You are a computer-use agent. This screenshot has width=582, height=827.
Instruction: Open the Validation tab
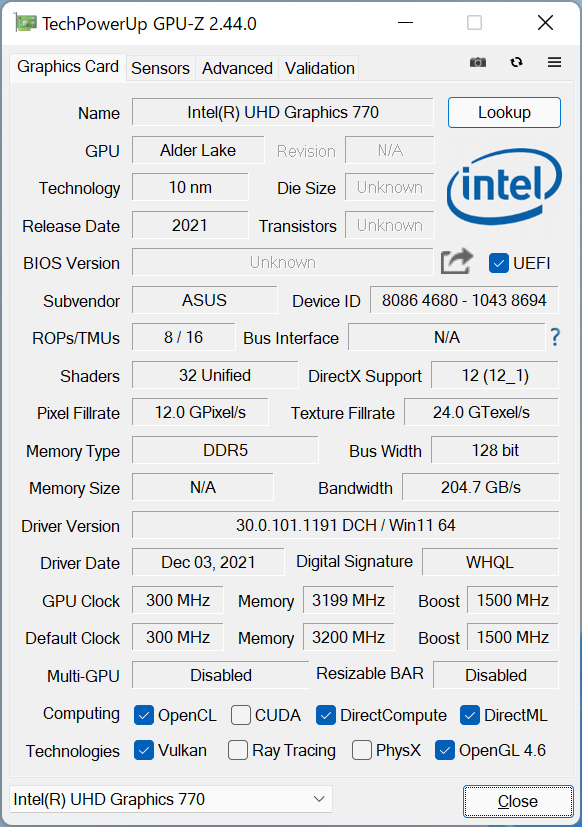point(319,68)
